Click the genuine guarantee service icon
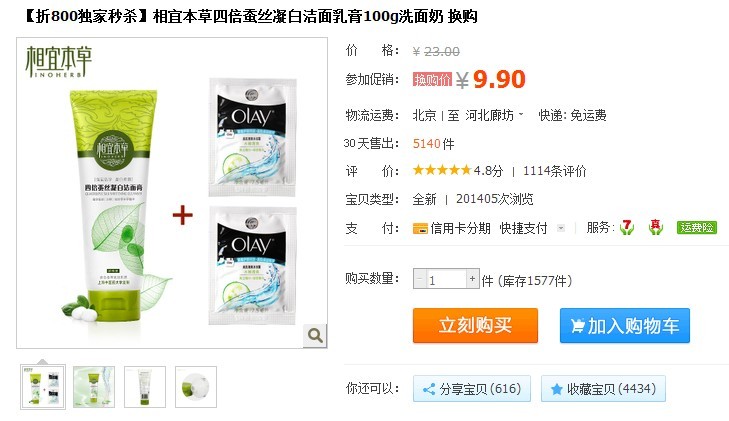 (x=656, y=227)
